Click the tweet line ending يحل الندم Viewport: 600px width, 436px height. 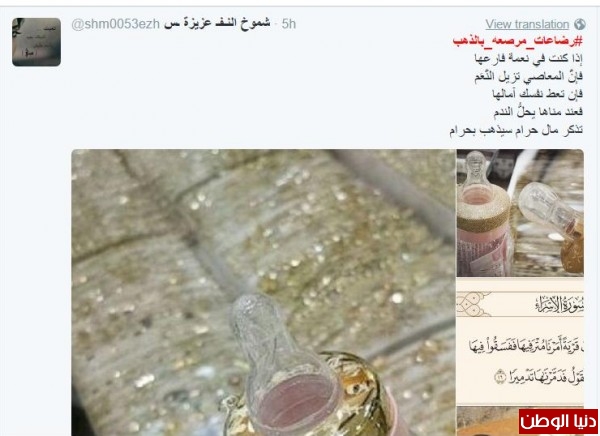[538, 112]
